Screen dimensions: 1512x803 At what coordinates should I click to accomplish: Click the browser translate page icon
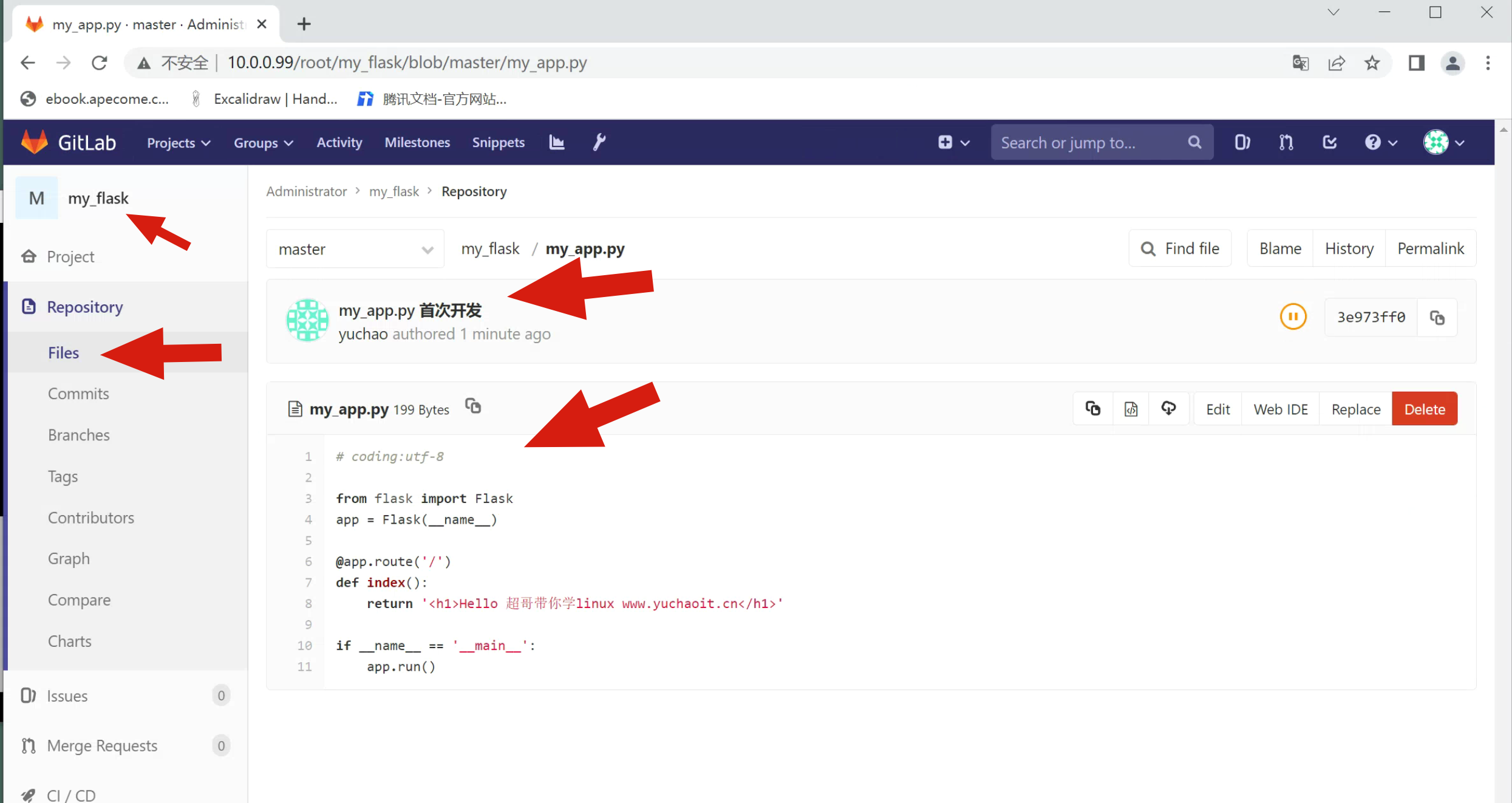click(1300, 63)
